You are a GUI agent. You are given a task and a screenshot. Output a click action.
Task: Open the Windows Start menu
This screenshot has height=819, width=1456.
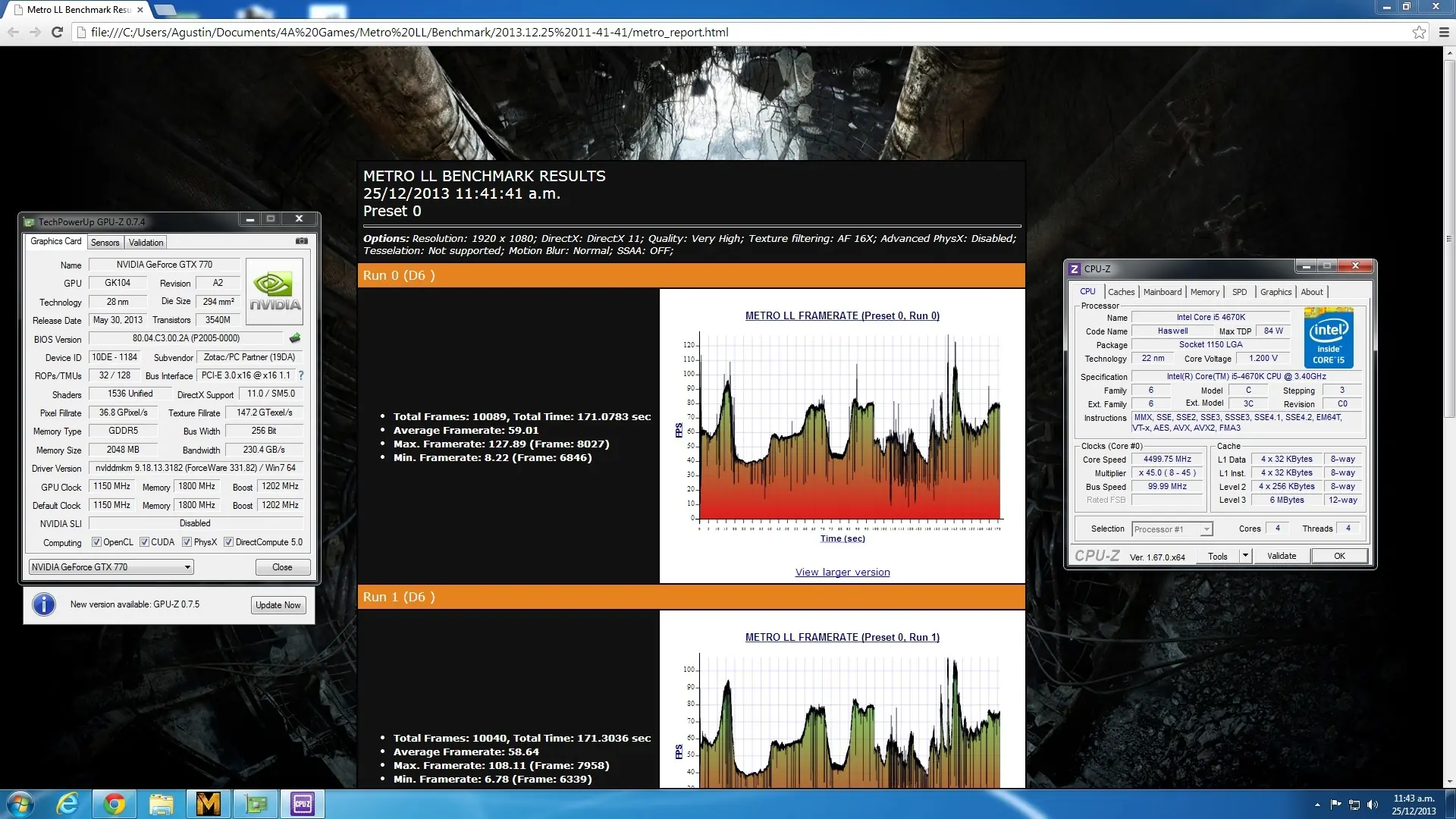coord(20,804)
